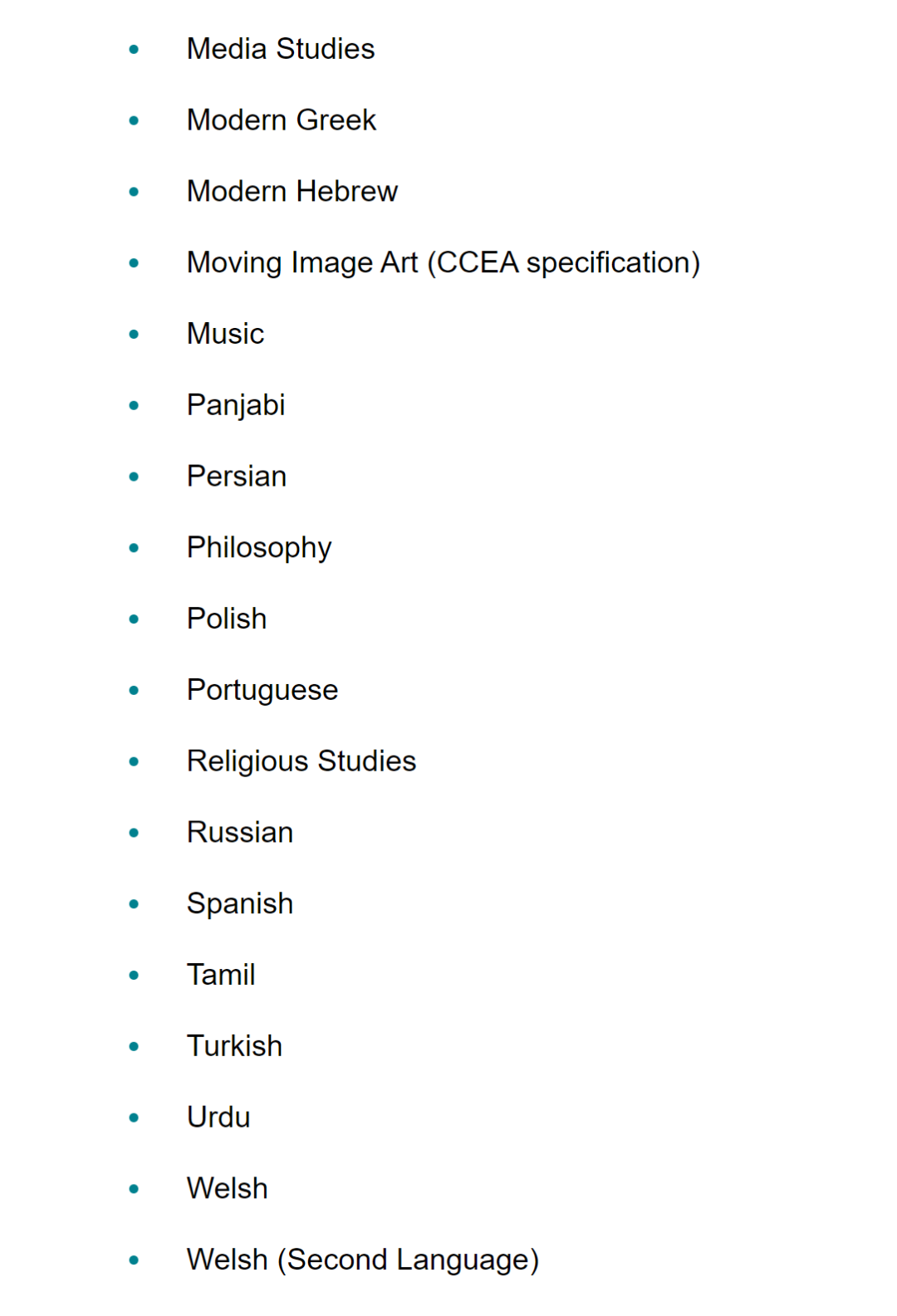Select the Modern Greek text

coord(282,120)
